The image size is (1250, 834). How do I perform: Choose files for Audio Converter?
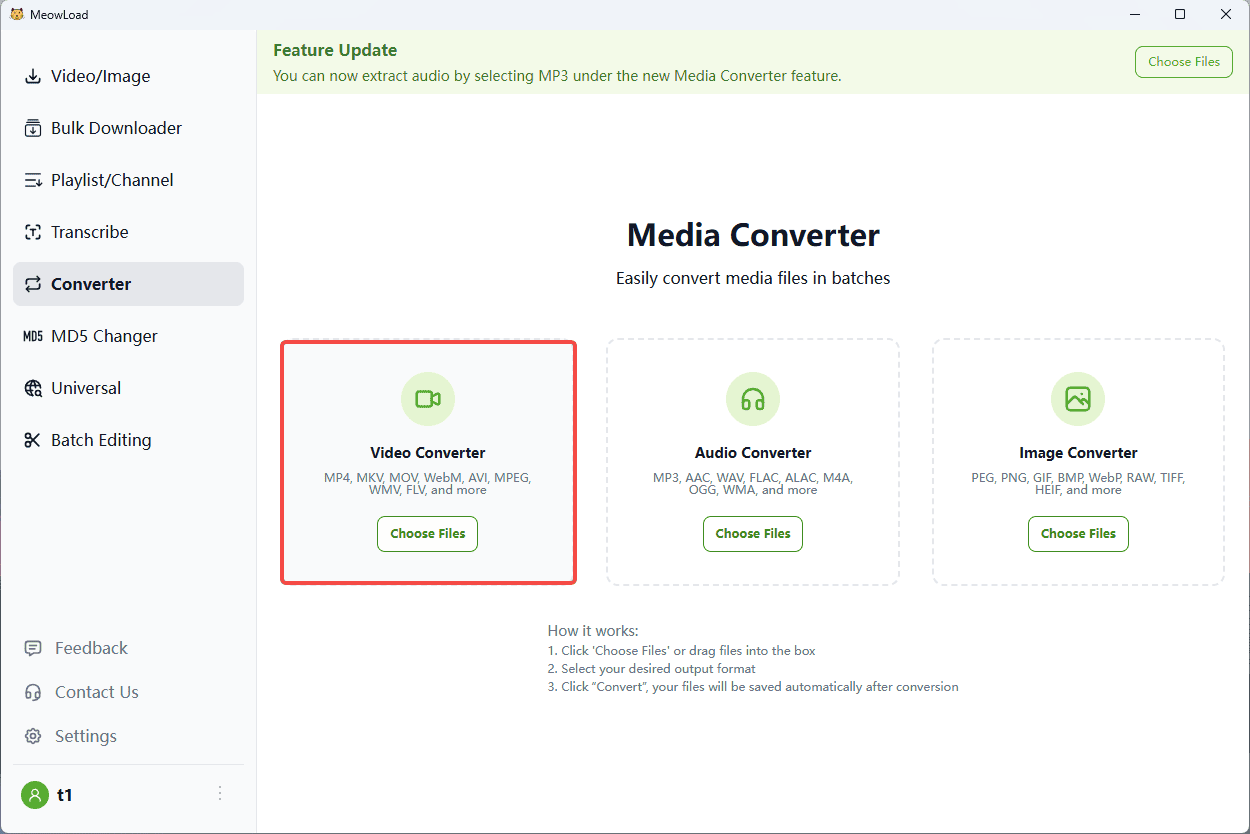pos(753,534)
